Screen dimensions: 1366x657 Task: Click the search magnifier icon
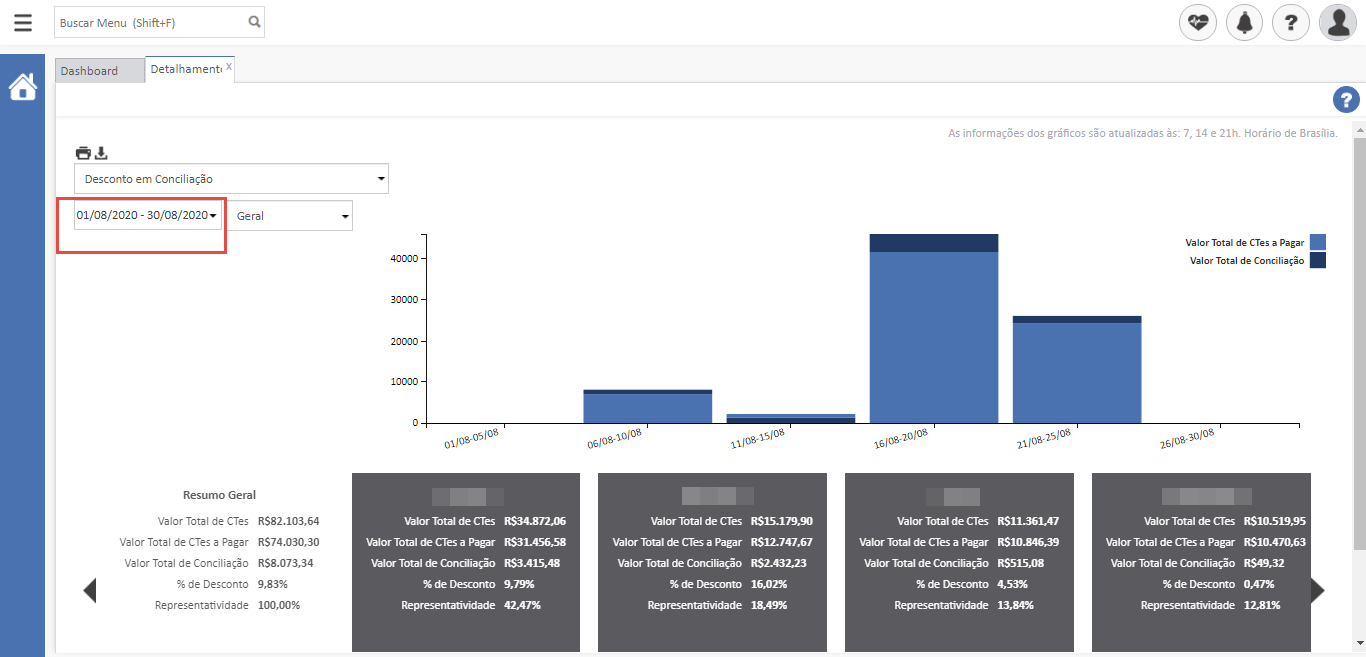pyautogui.click(x=254, y=22)
